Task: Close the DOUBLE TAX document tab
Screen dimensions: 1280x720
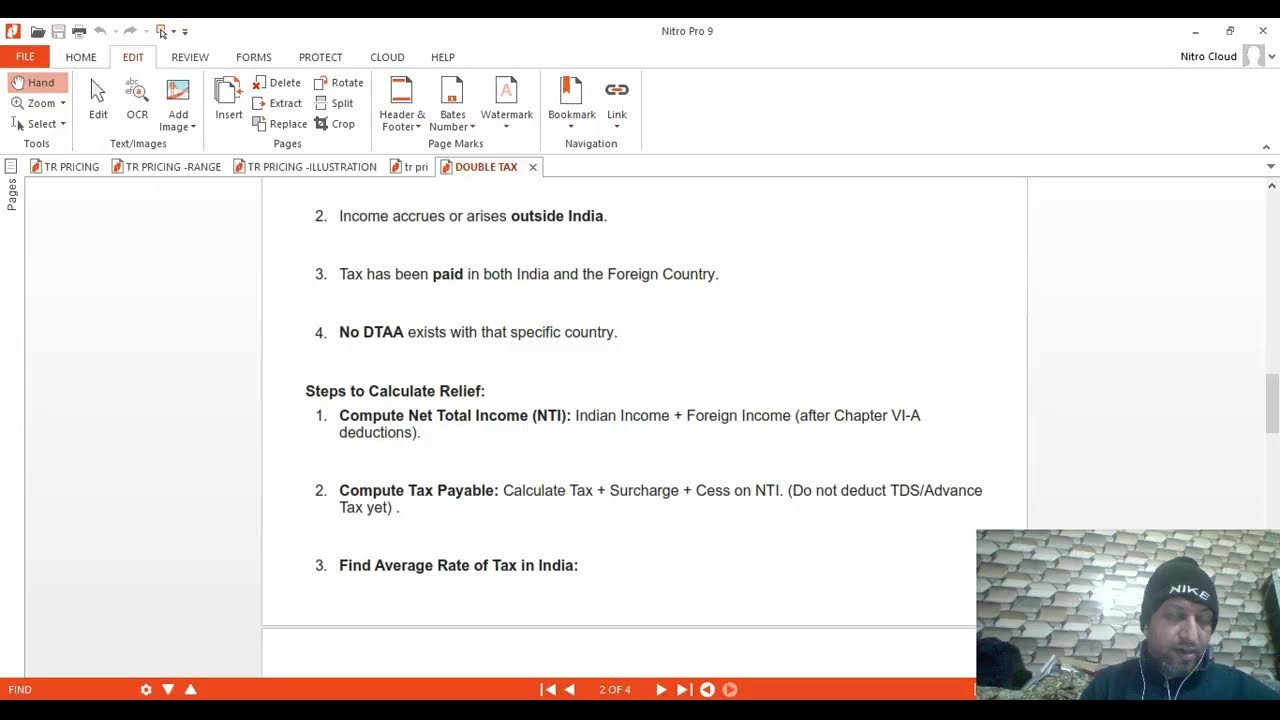Action: [x=533, y=167]
